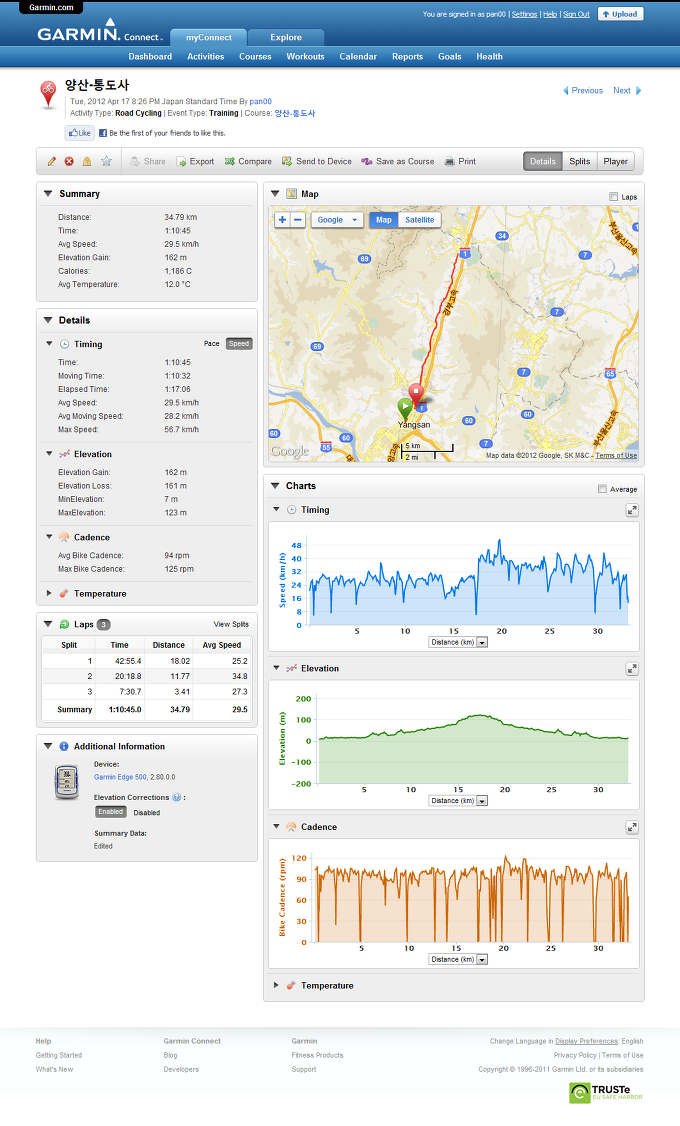Image resolution: width=680 pixels, height=1126 pixels.
Task: Open the myConnect tab
Action: [209, 37]
